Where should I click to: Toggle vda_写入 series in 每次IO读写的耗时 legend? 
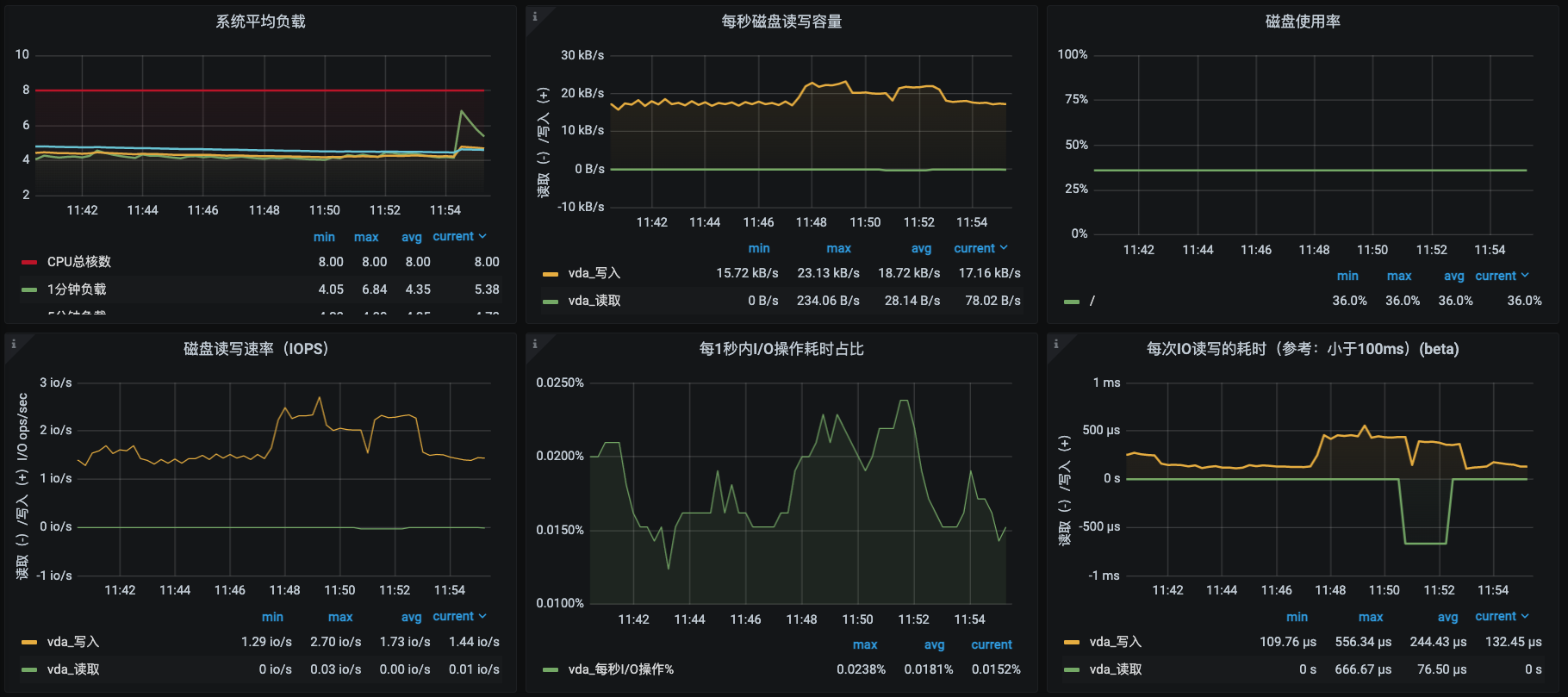(x=1115, y=642)
